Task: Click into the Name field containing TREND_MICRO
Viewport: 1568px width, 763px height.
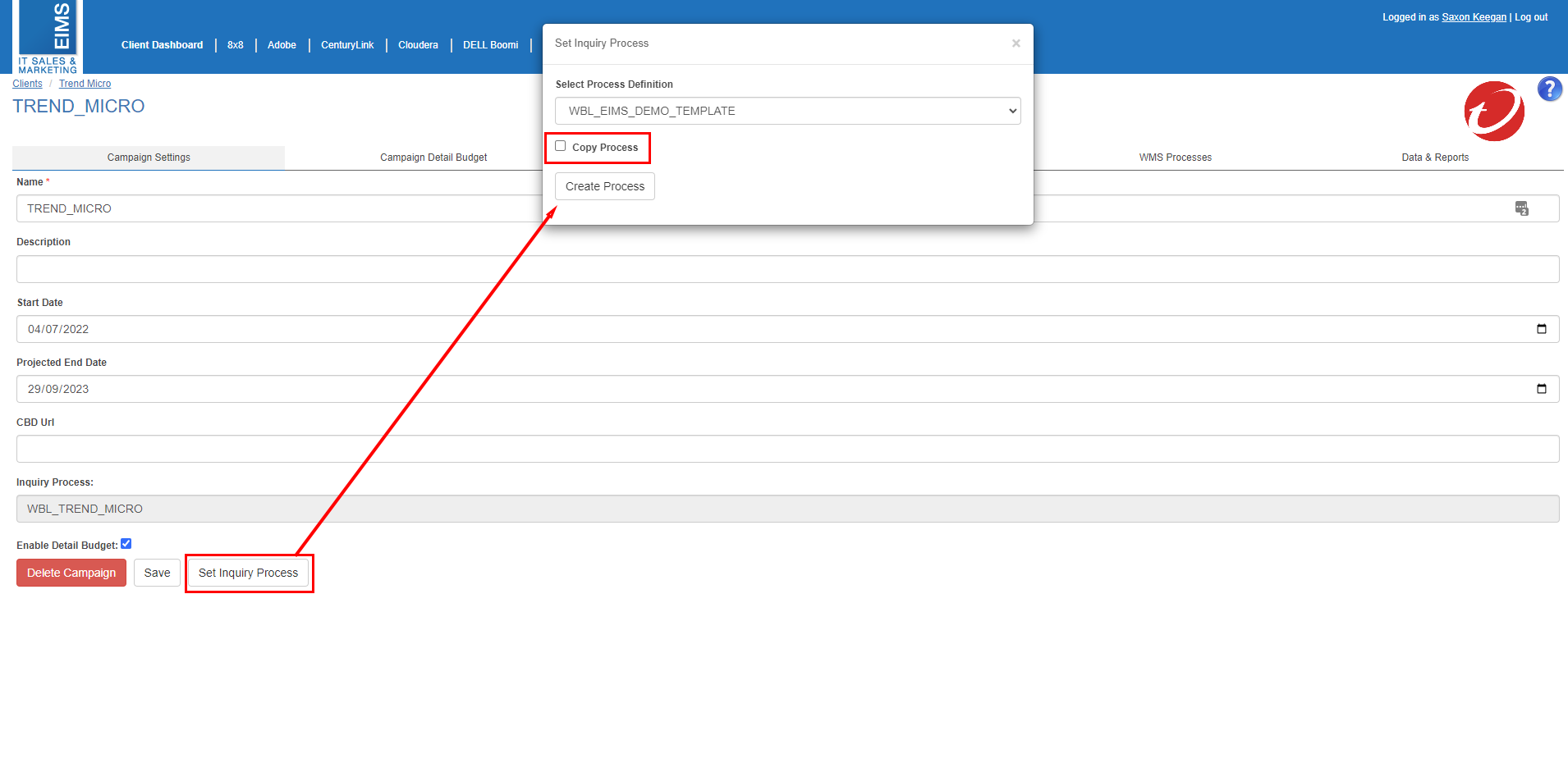Action: (x=787, y=208)
